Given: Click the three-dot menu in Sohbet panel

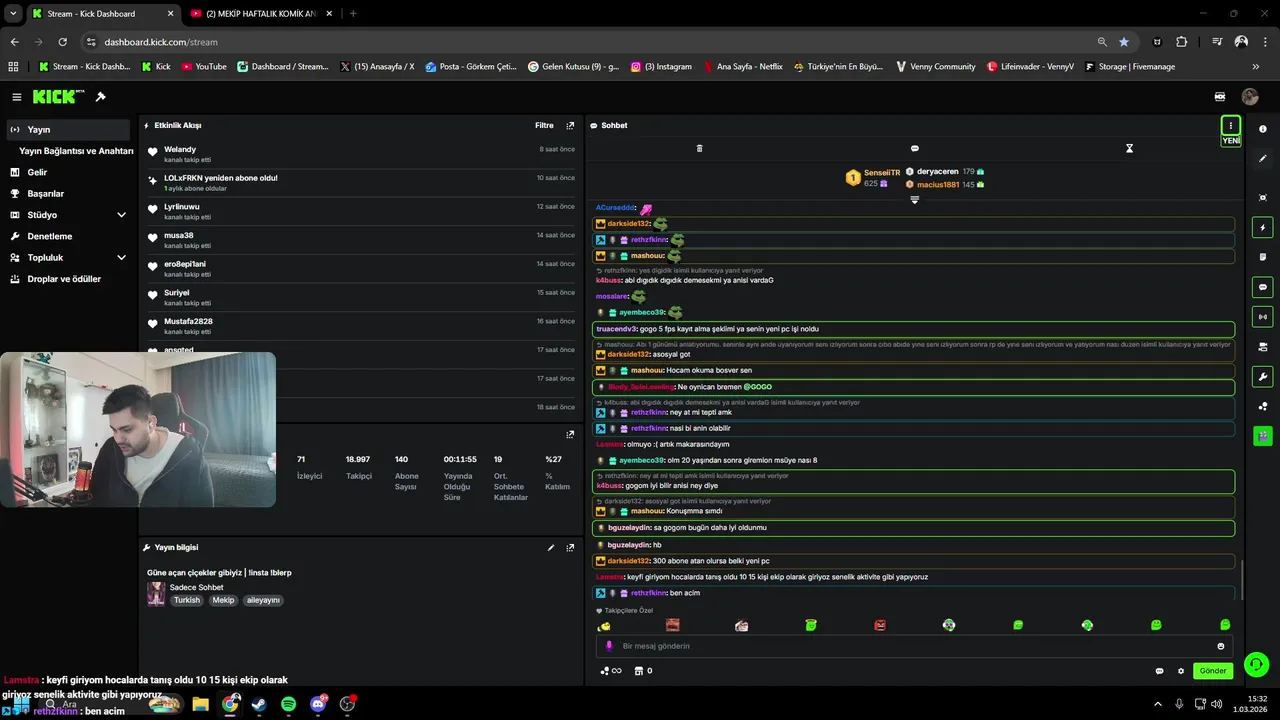Looking at the screenshot, I should point(1231,126).
